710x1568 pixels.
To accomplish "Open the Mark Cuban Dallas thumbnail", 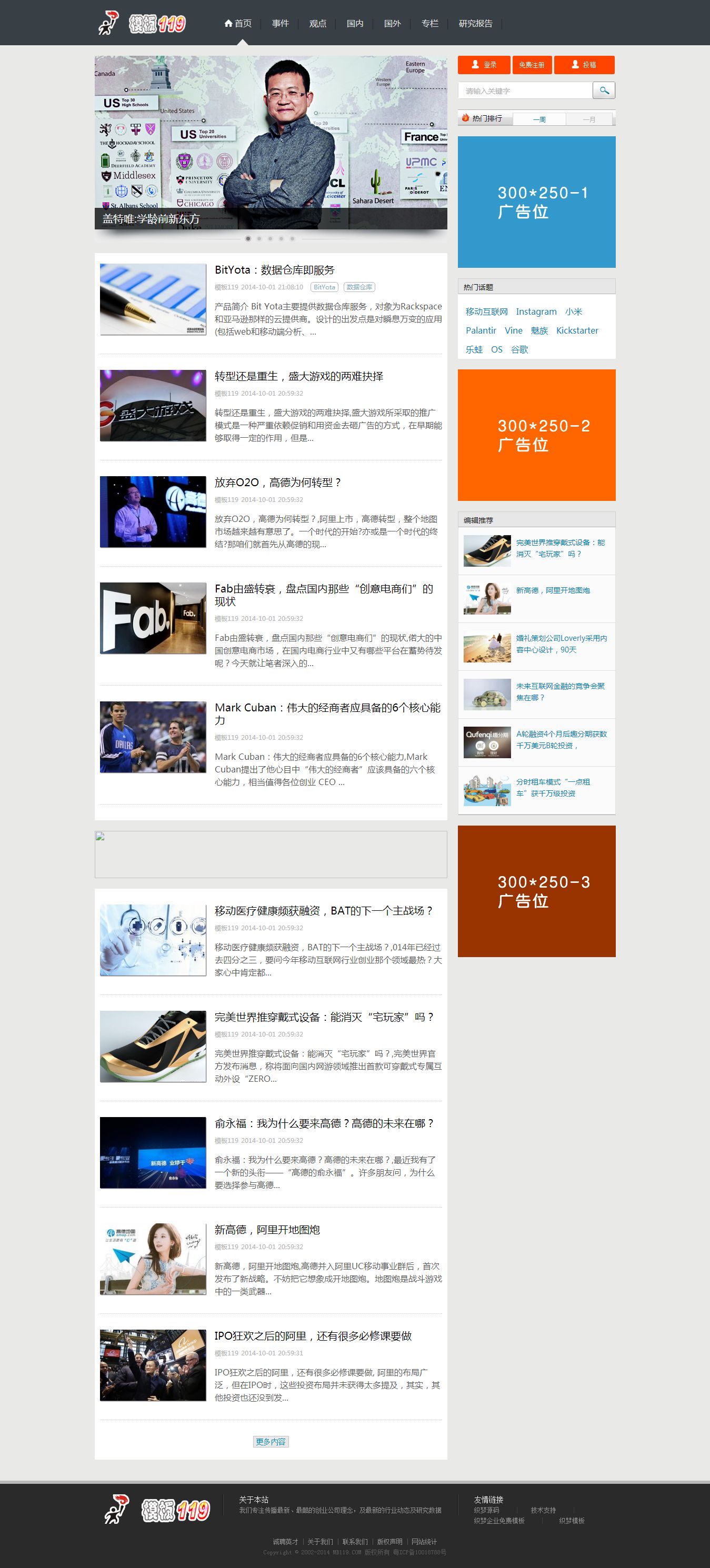I will tap(153, 737).
